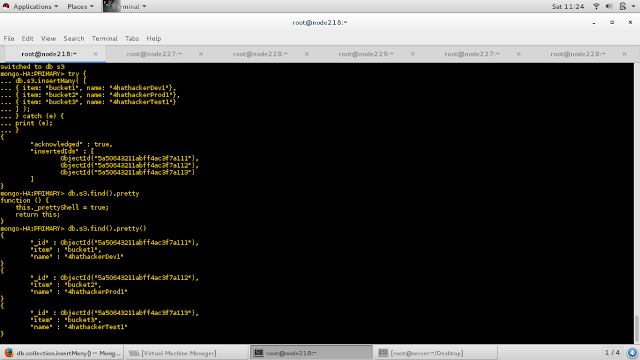This screenshot has width=640, height=360.
Task: Open the clock showing Sat 11:24
Action: pos(568,7)
